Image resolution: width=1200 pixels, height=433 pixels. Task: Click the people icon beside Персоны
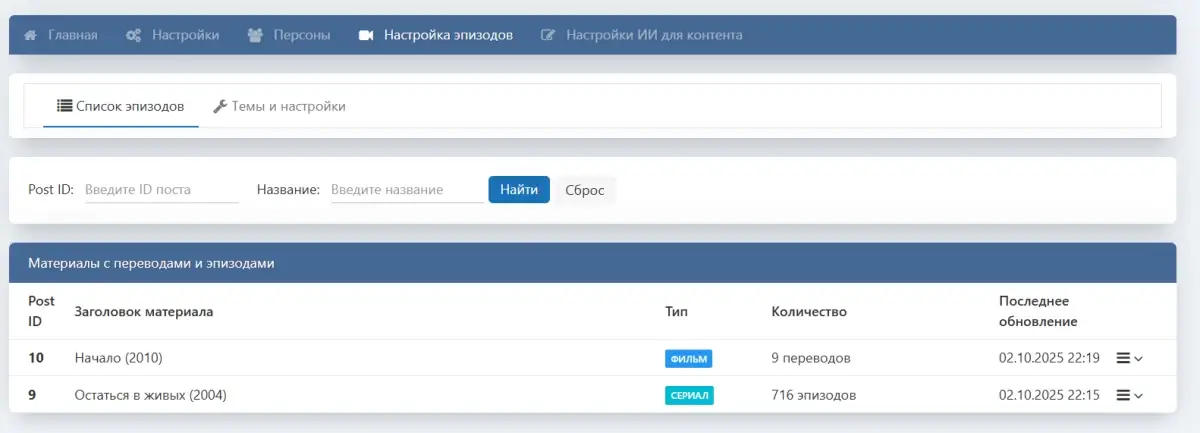click(x=254, y=36)
